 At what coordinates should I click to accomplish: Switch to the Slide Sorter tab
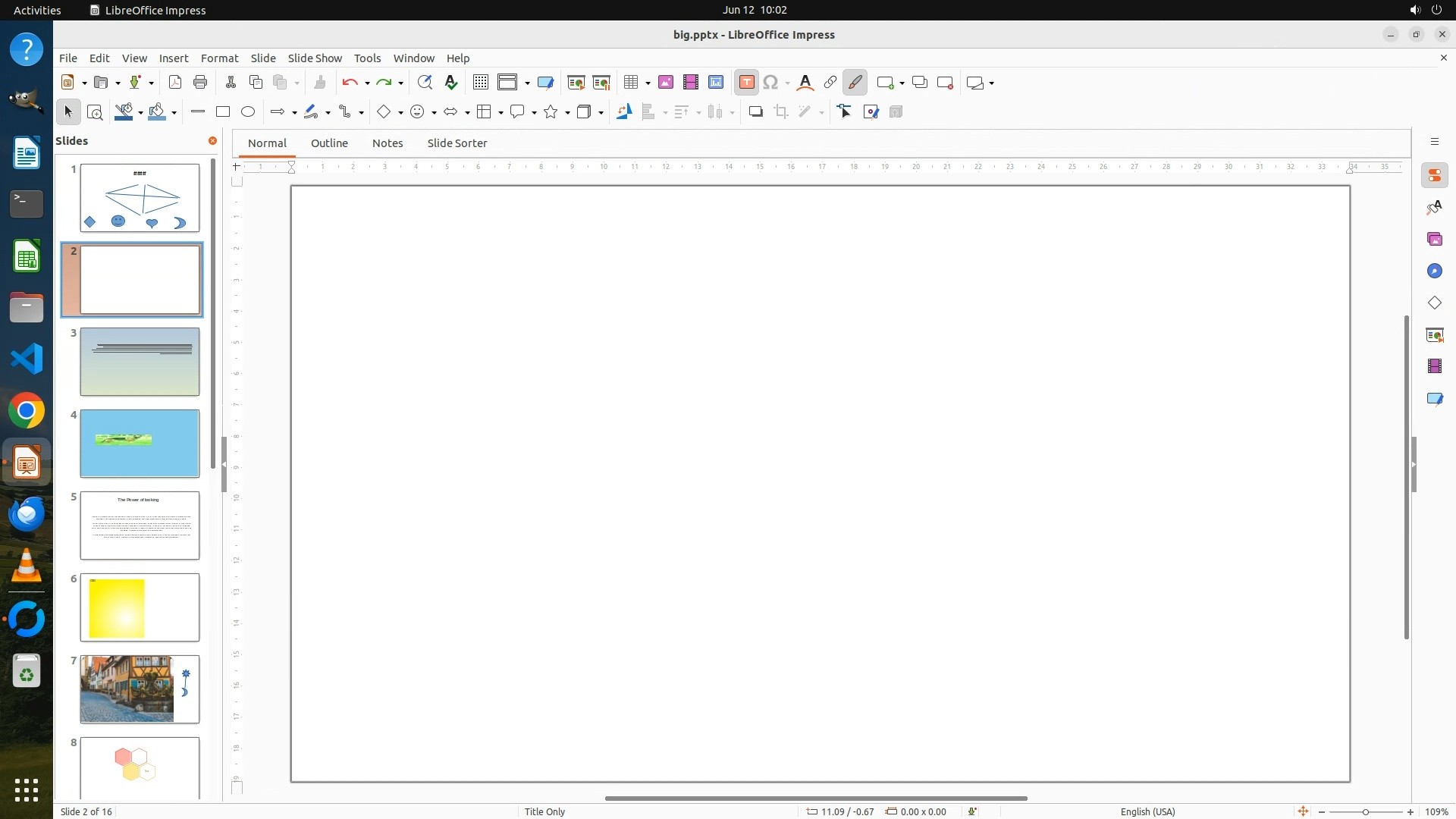click(x=457, y=143)
